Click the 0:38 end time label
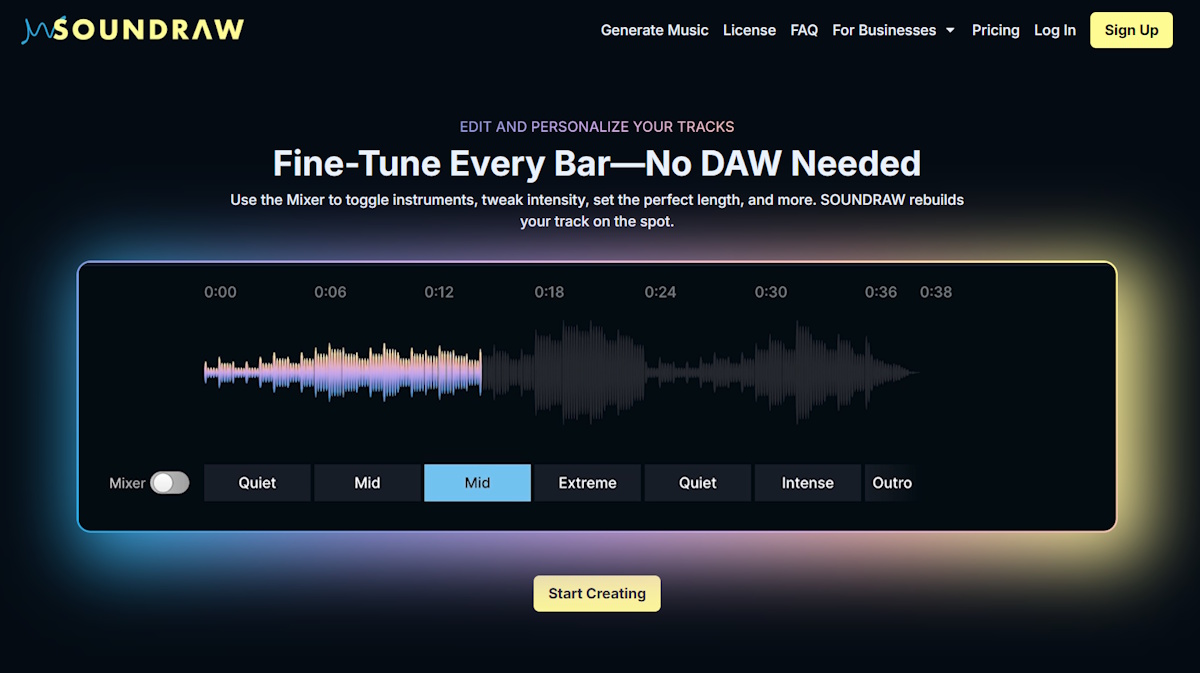1200x673 pixels. pos(936,292)
